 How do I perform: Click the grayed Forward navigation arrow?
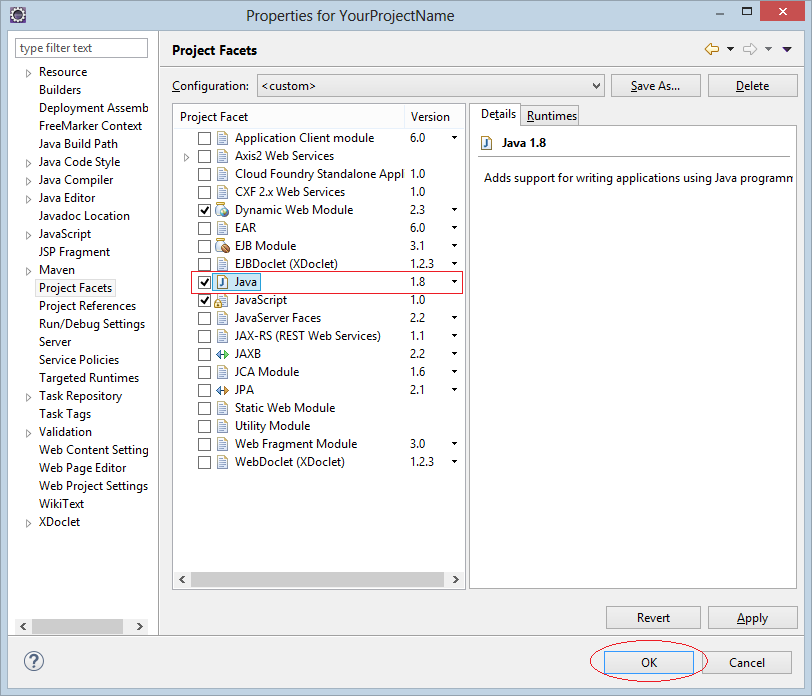click(749, 49)
